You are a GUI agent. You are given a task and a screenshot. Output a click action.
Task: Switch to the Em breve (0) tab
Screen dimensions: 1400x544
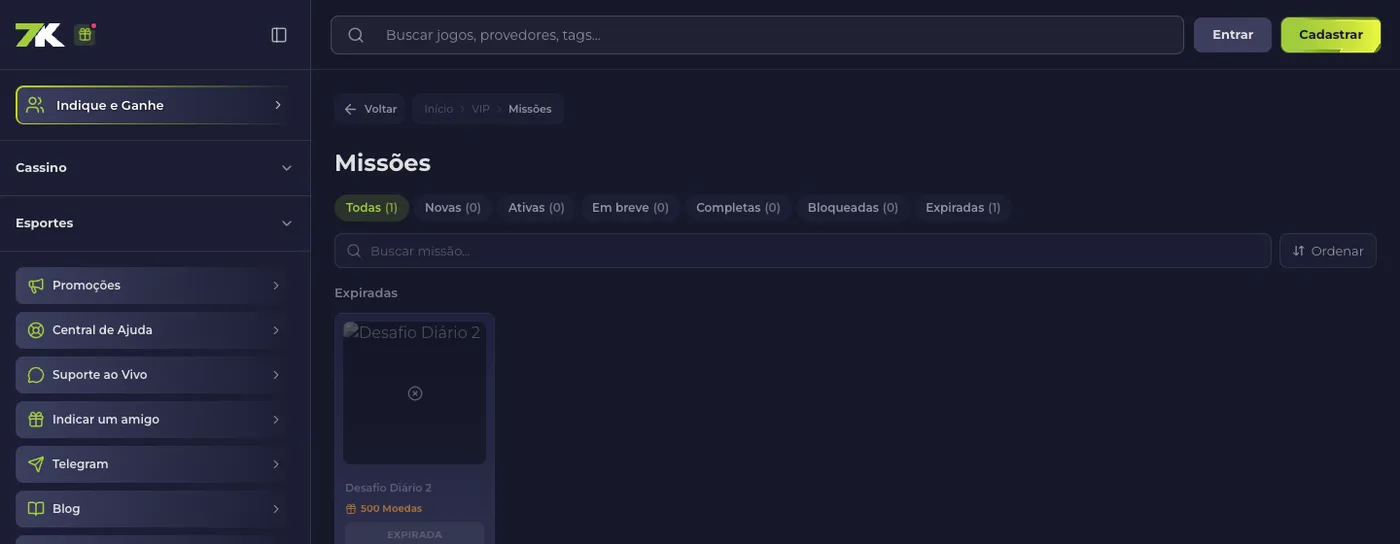pyautogui.click(x=630, y=208)
